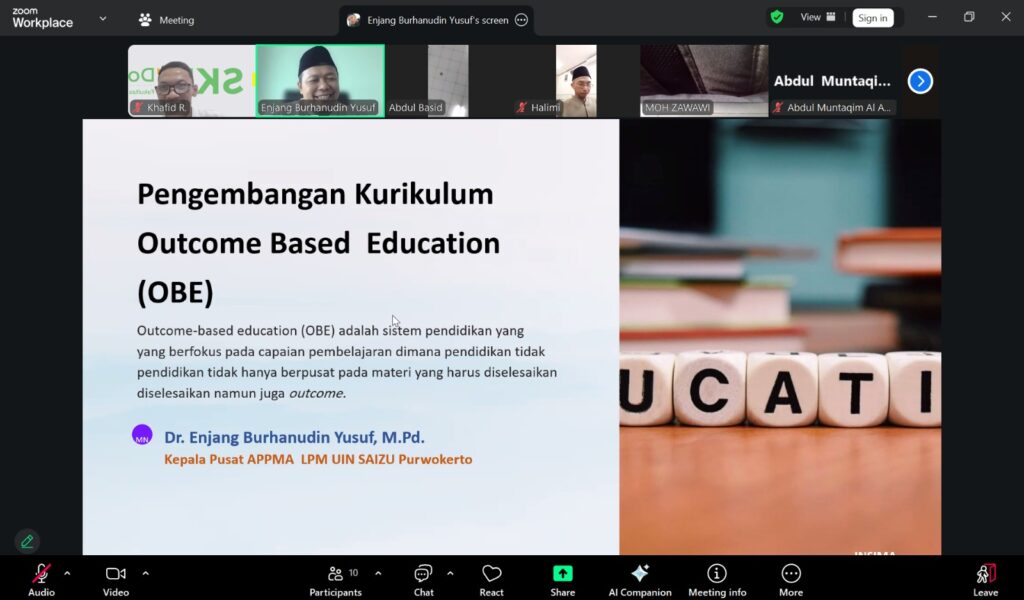Viewport: 1024px width, 600px height.
Task: Expand the Participants options chevron
Action: pos(378,573)
